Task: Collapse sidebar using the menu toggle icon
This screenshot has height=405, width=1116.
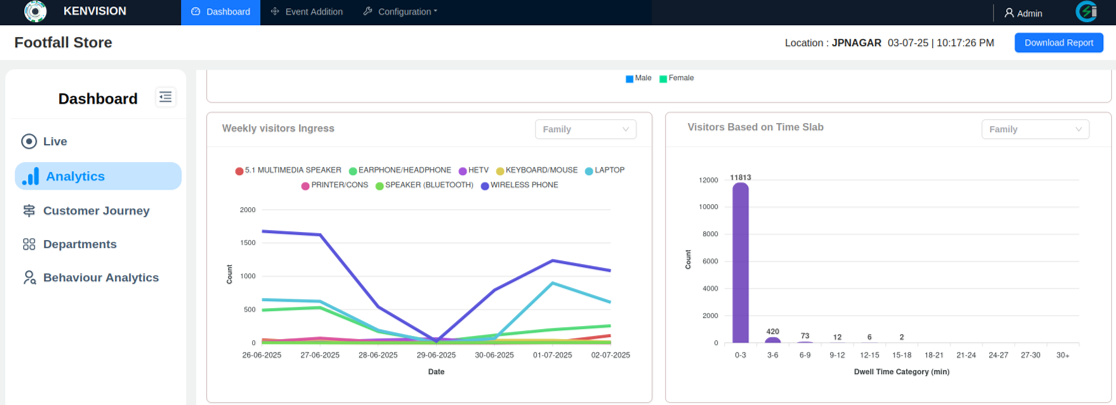Action: tap(165, 97)
